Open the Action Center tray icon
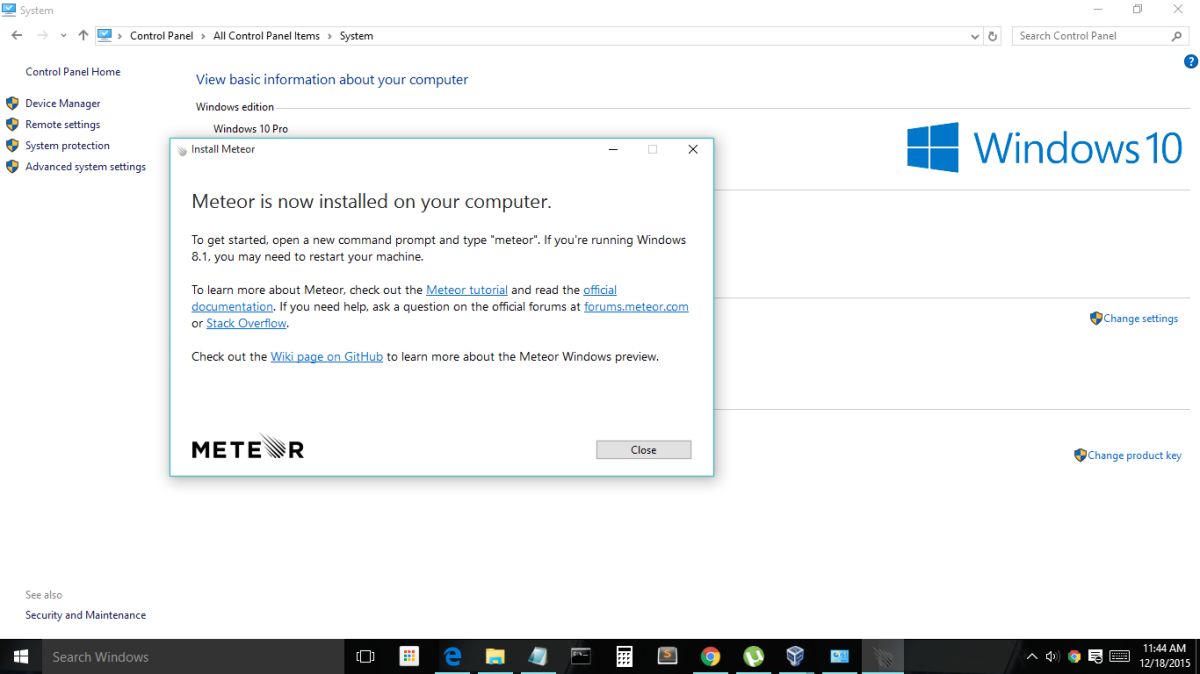Viewport: 1200px width, 674px height. coord(1096,657)
